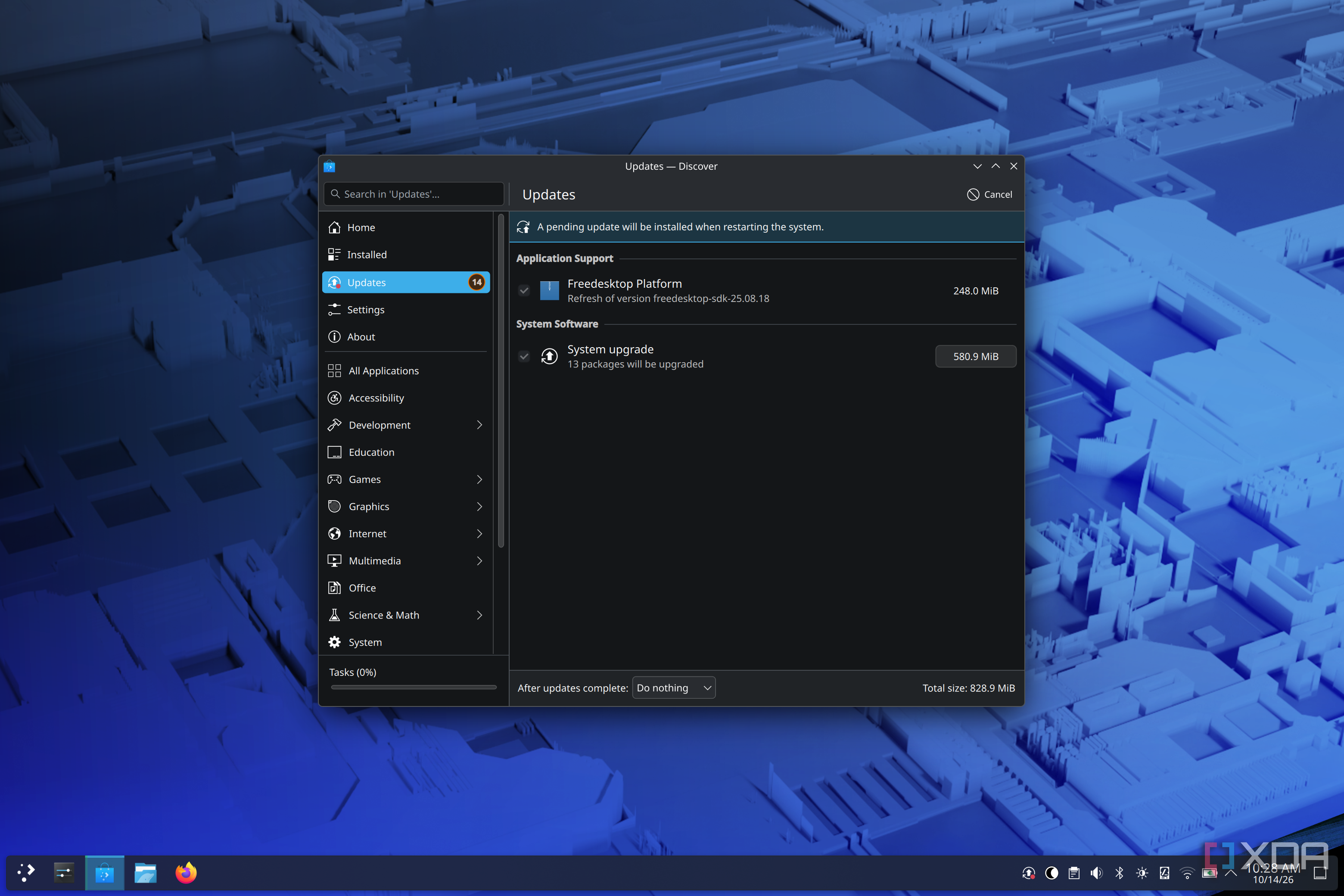Click the clock showing 10:28 AM
Screen dimensions: 1344x896
[x=1273, y=868]
